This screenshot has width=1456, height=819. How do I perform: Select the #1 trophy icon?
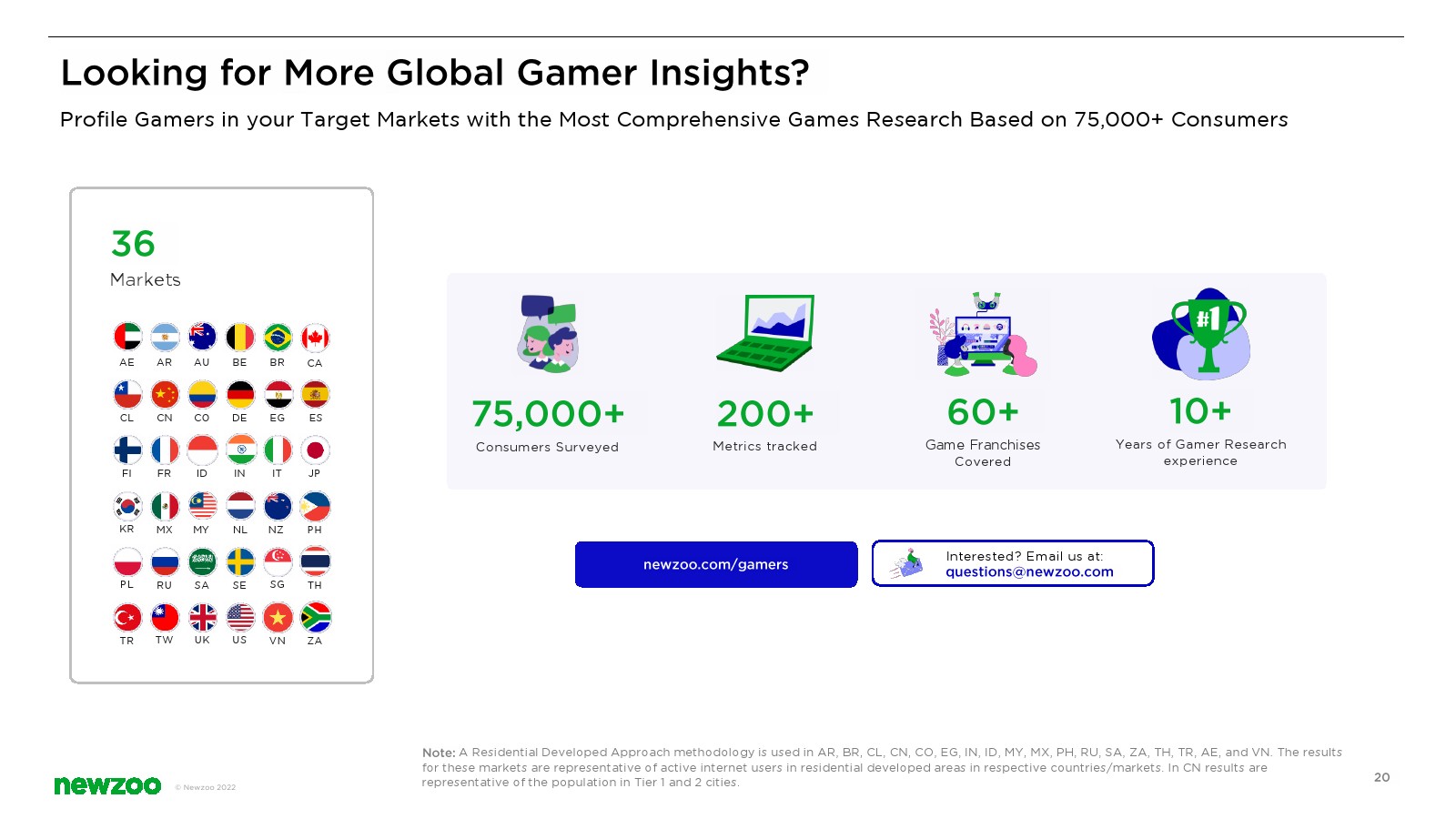click(1201, 334)
